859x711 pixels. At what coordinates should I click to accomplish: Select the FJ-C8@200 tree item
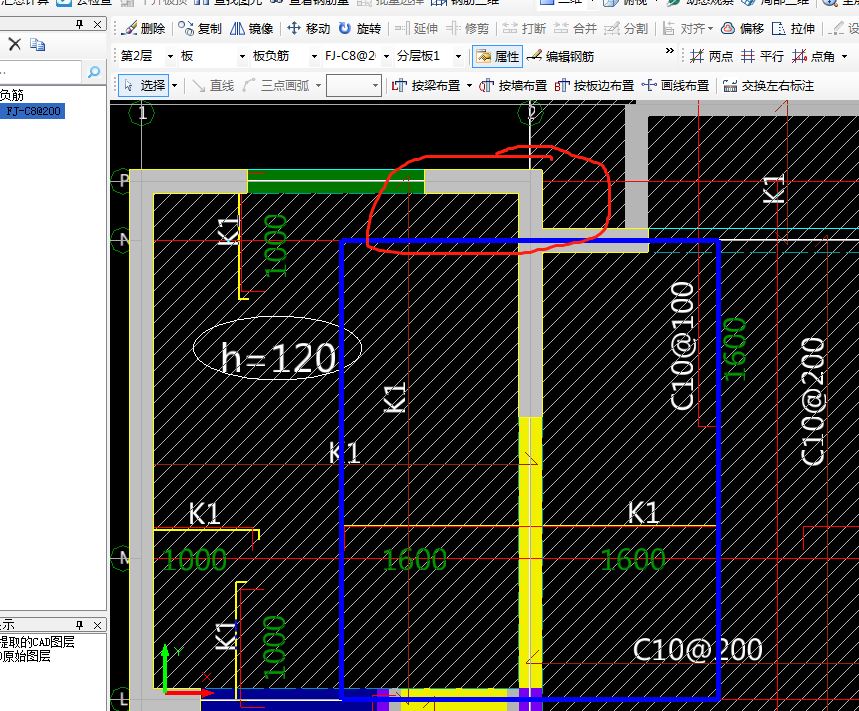[33, 111]
